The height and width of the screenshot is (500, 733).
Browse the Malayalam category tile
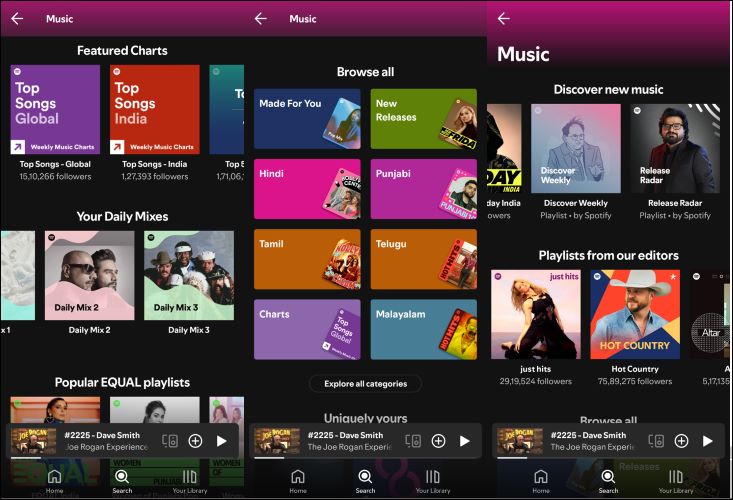click(424, 329)
